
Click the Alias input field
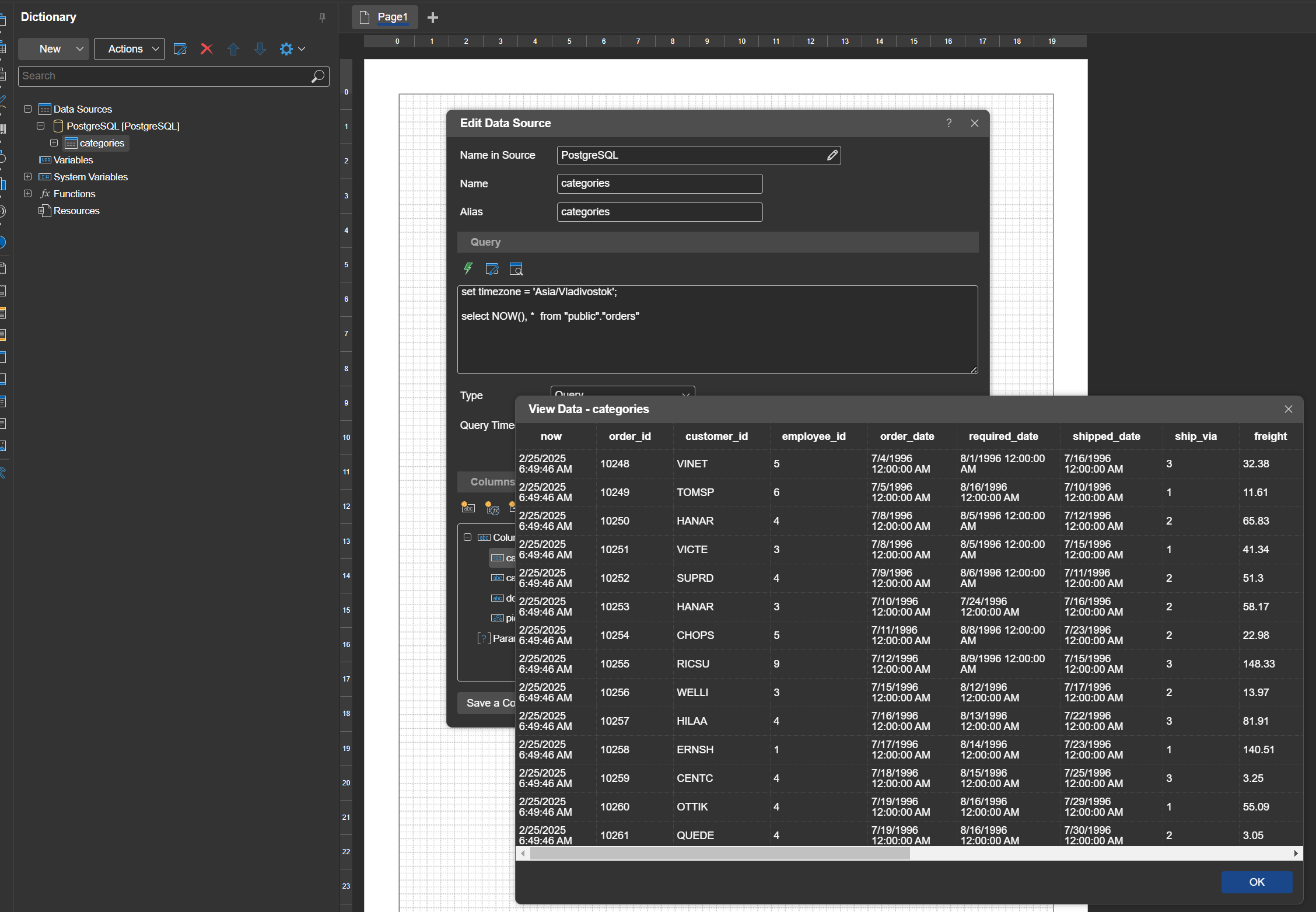(x=660, y=212)
